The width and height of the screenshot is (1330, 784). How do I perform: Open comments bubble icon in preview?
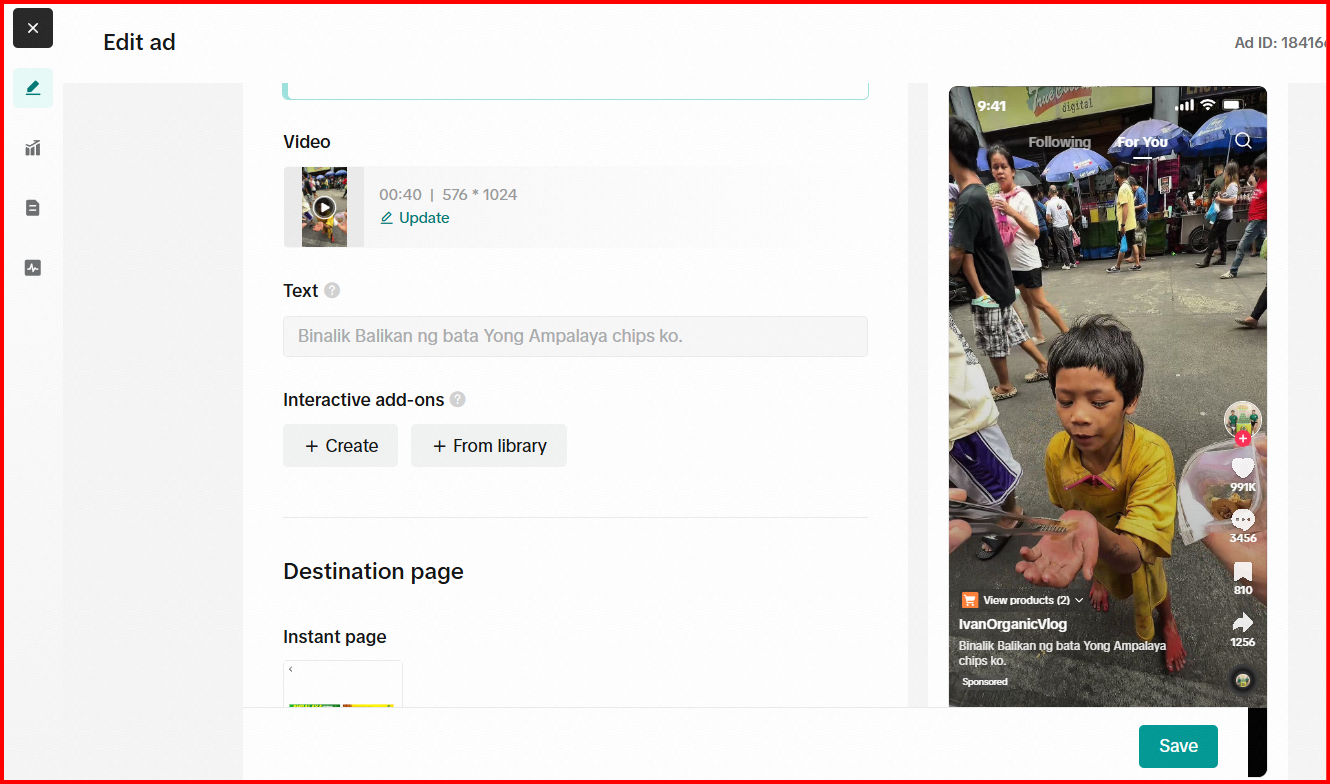[x=1243, y=520]
